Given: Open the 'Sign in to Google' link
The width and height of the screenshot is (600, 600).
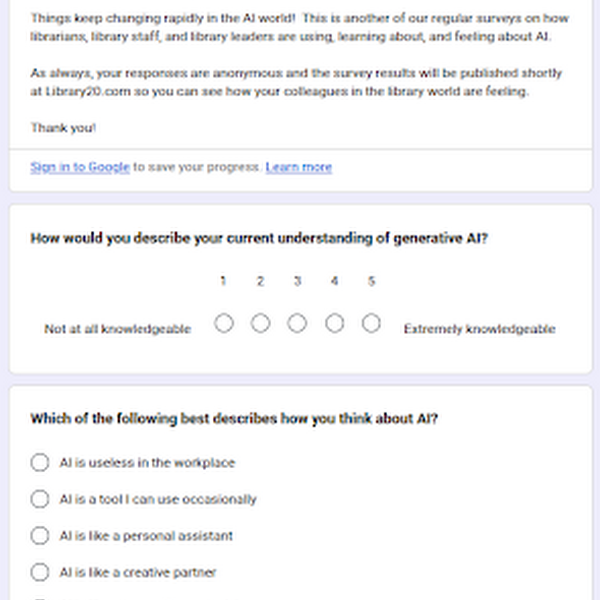Looking at the screenshot, I should coord(80,167).
